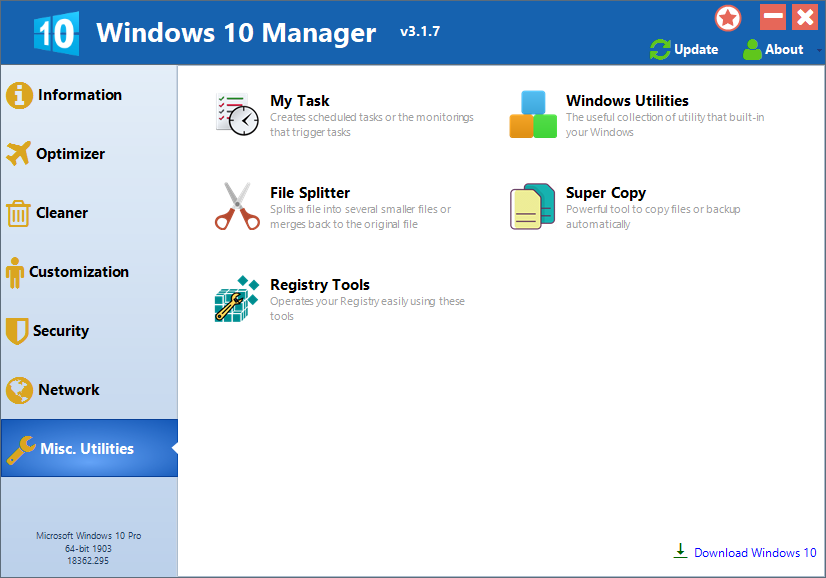Launch the My Task title
The height and width of the screenshot is (578, 826).
300,101
